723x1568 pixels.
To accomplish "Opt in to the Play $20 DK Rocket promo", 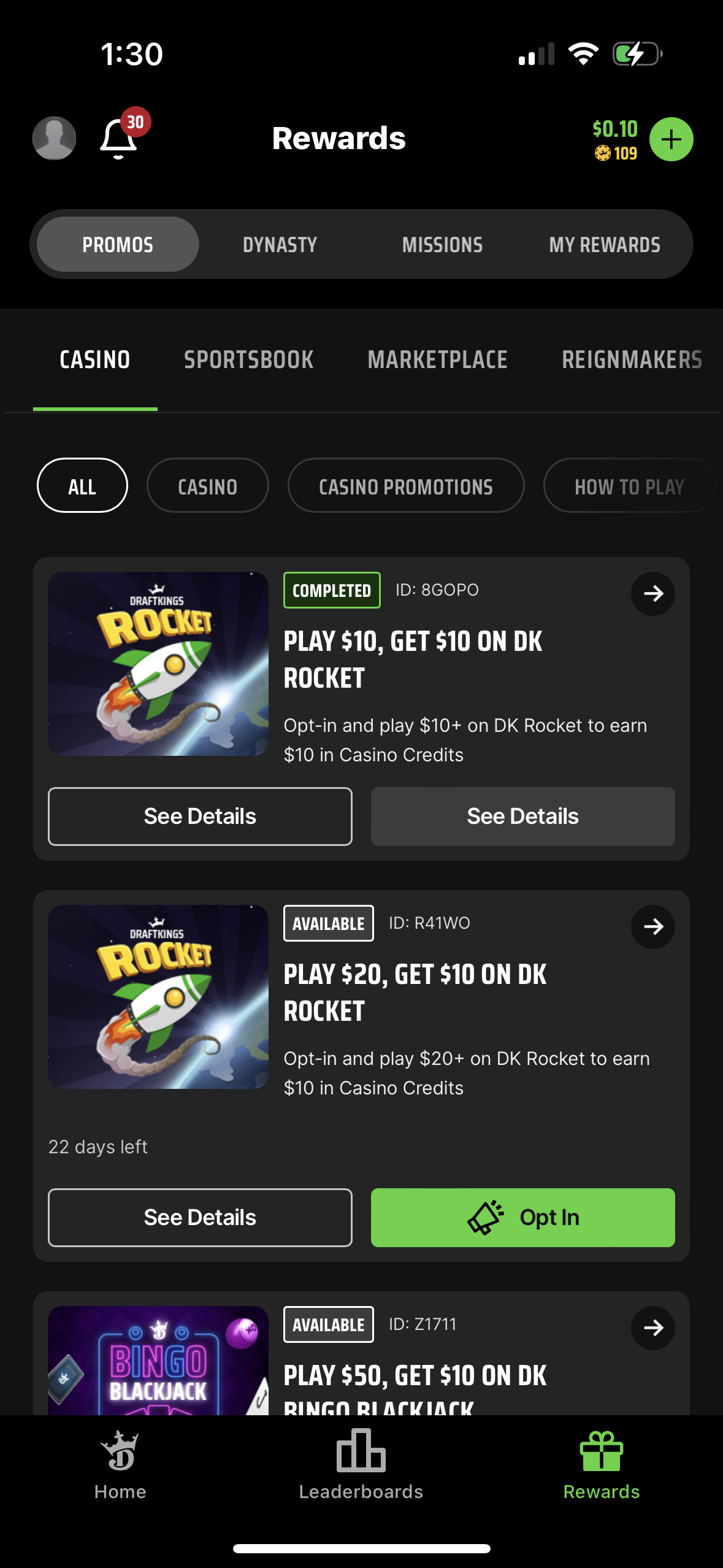I will 522,1217.
